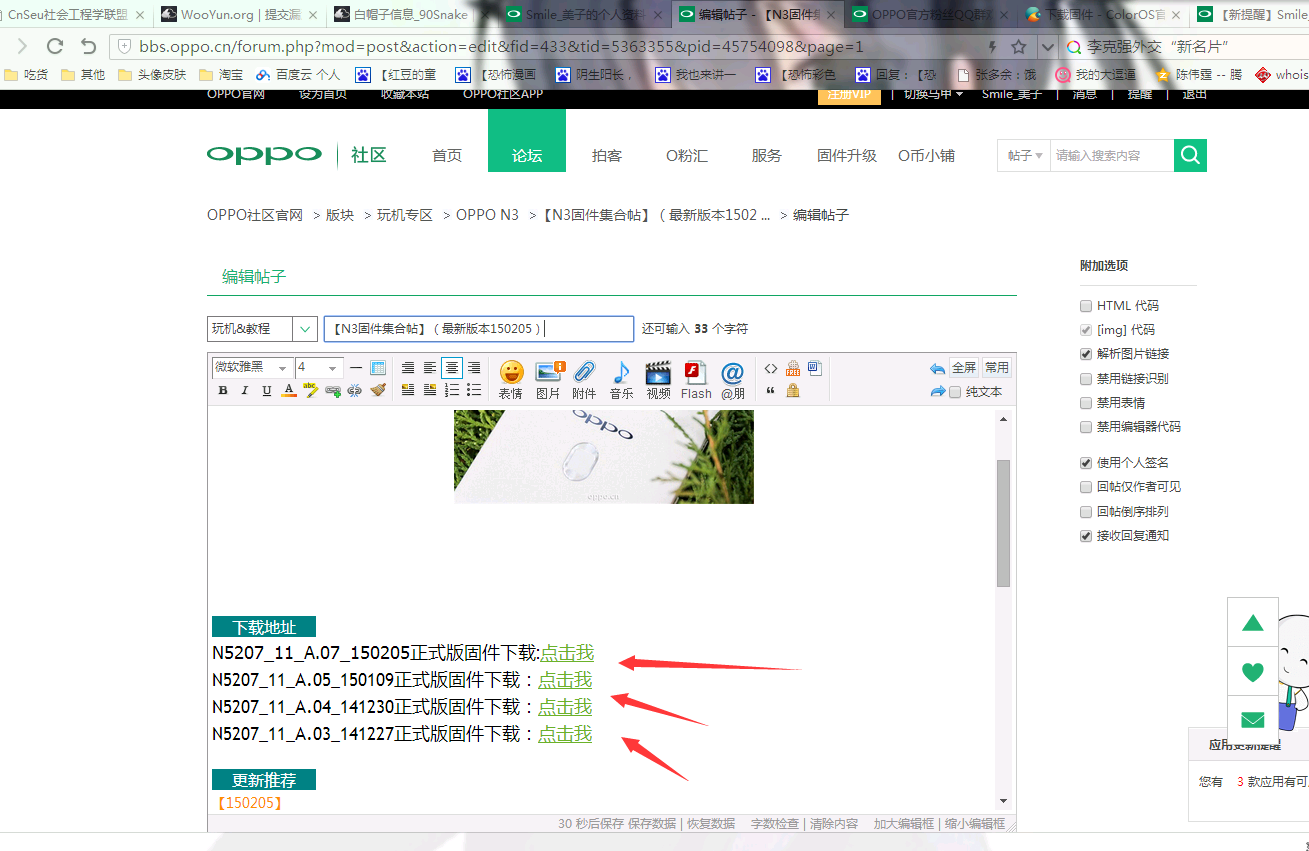Center-align the text

click(x=452, y=368)
